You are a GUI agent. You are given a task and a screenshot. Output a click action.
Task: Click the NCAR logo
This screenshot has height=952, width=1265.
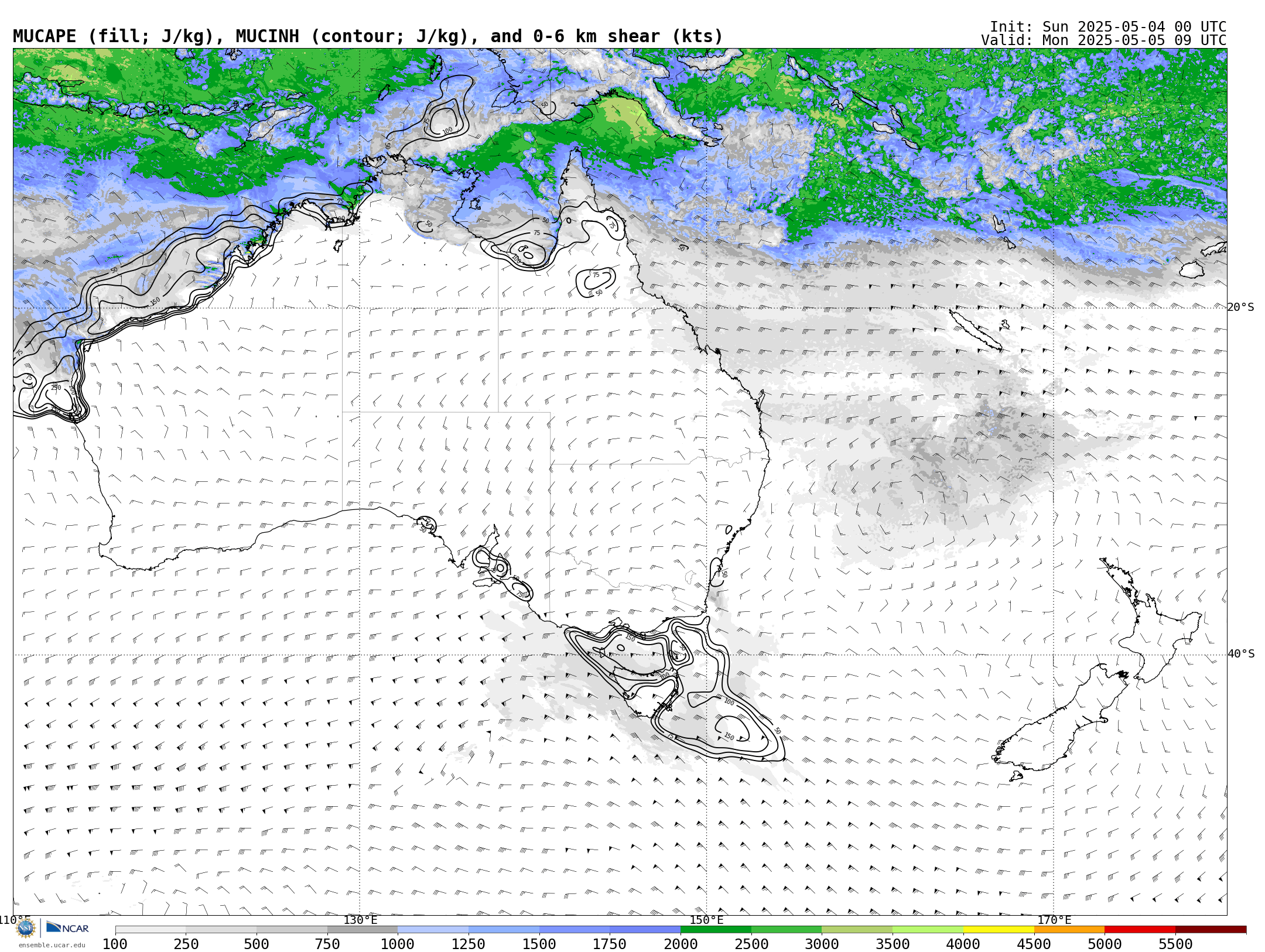coord(67,928)
